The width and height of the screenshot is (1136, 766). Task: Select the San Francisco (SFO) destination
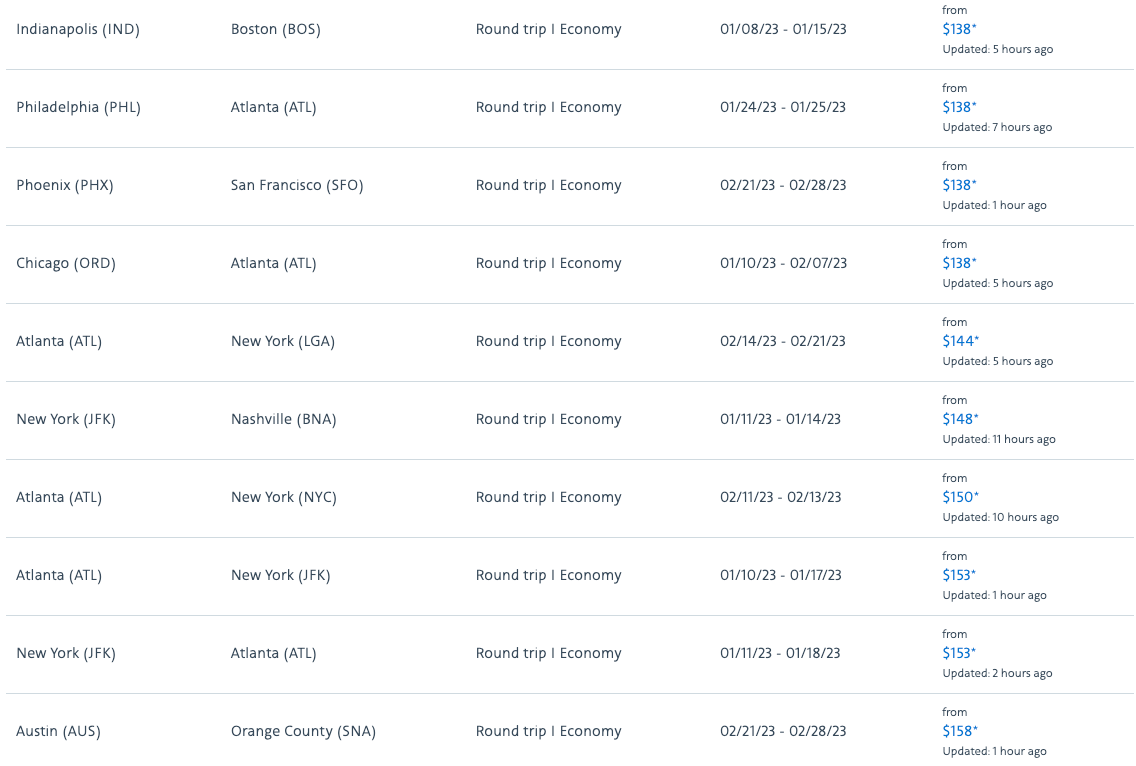tap(297, 185)
